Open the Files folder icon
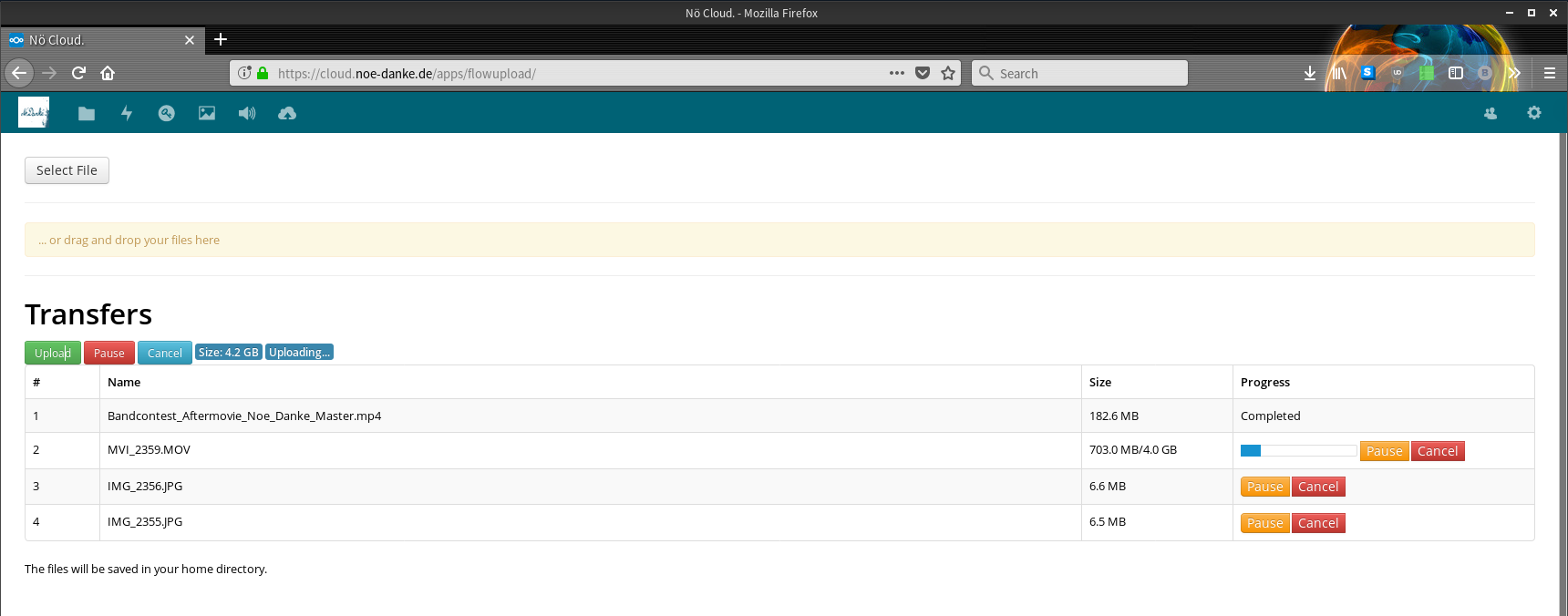Viewport: 1568px width, 616px height. 87,114
